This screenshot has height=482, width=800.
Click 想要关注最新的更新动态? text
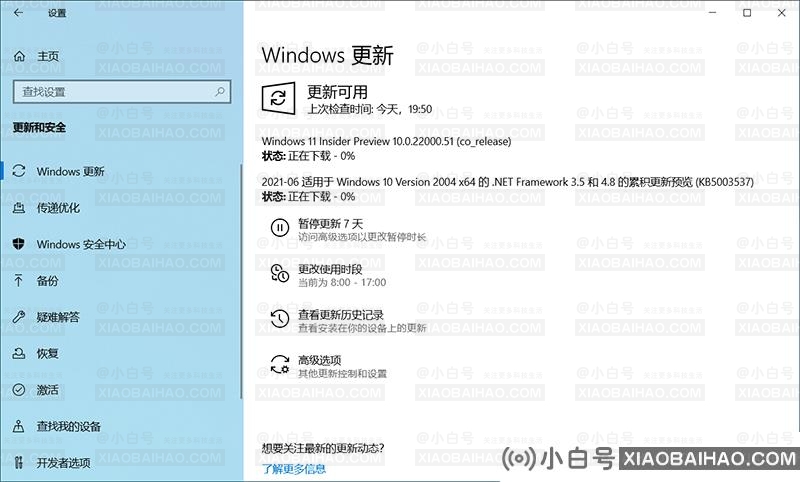coord(323,448)
